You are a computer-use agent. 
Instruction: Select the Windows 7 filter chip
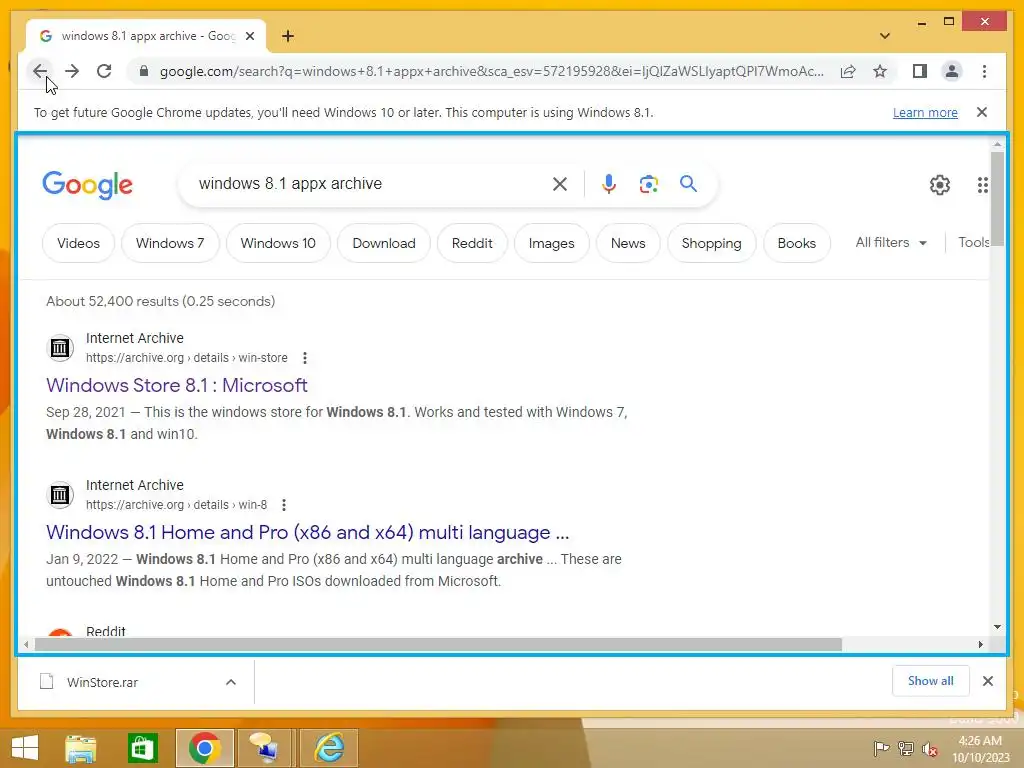(170, 243)
